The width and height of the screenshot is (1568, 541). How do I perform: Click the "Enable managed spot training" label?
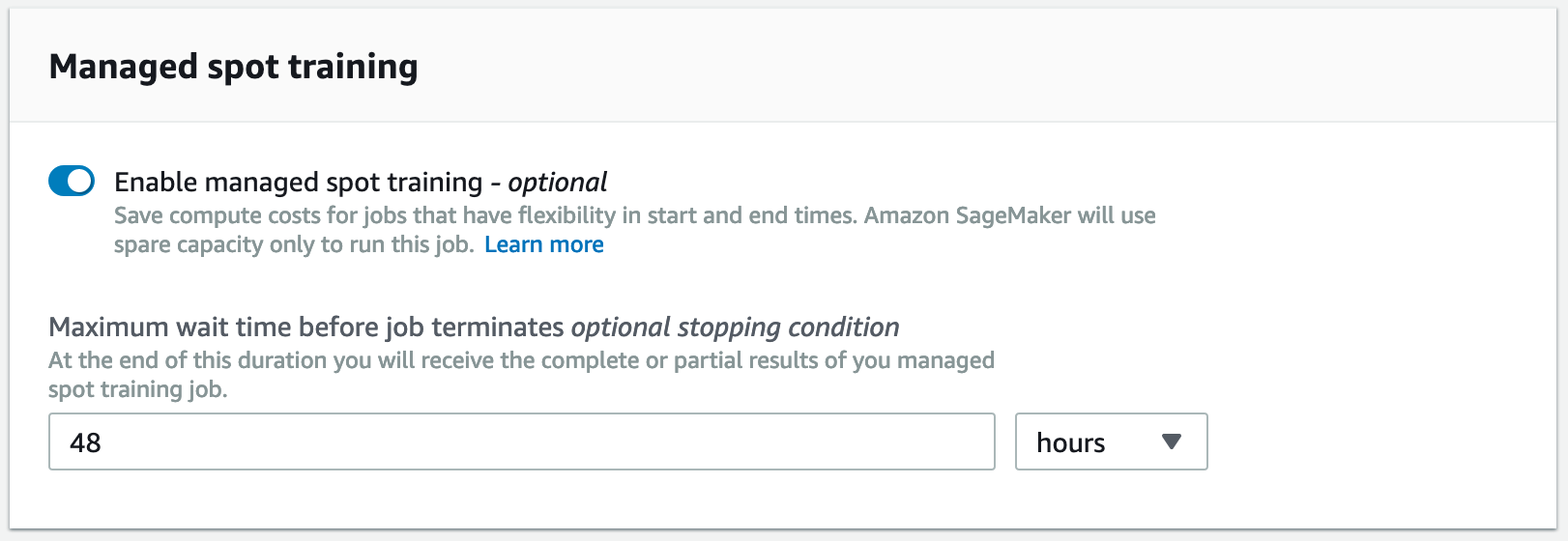298,182
